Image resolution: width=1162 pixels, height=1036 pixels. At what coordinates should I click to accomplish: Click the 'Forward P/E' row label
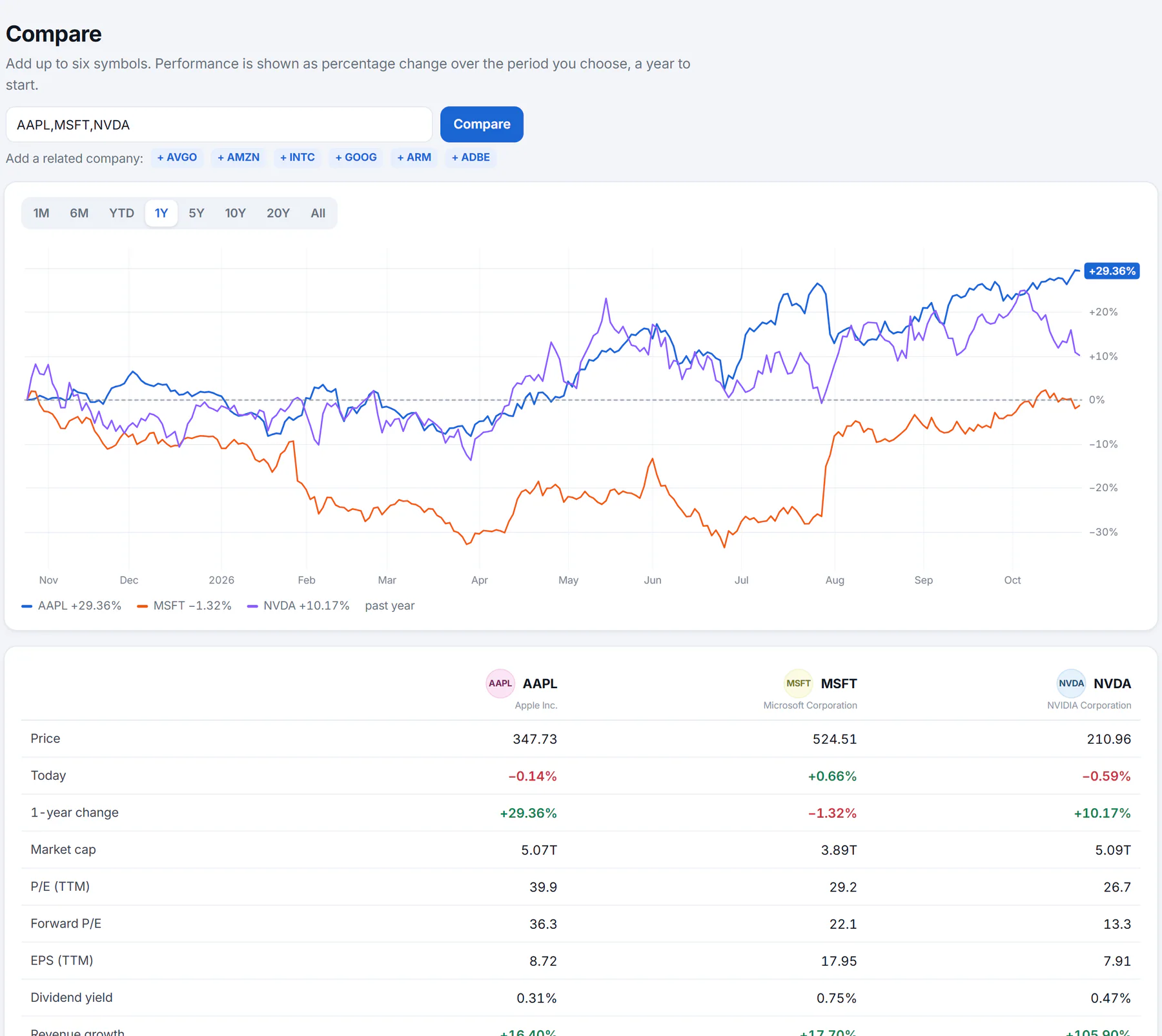point(66,924)
